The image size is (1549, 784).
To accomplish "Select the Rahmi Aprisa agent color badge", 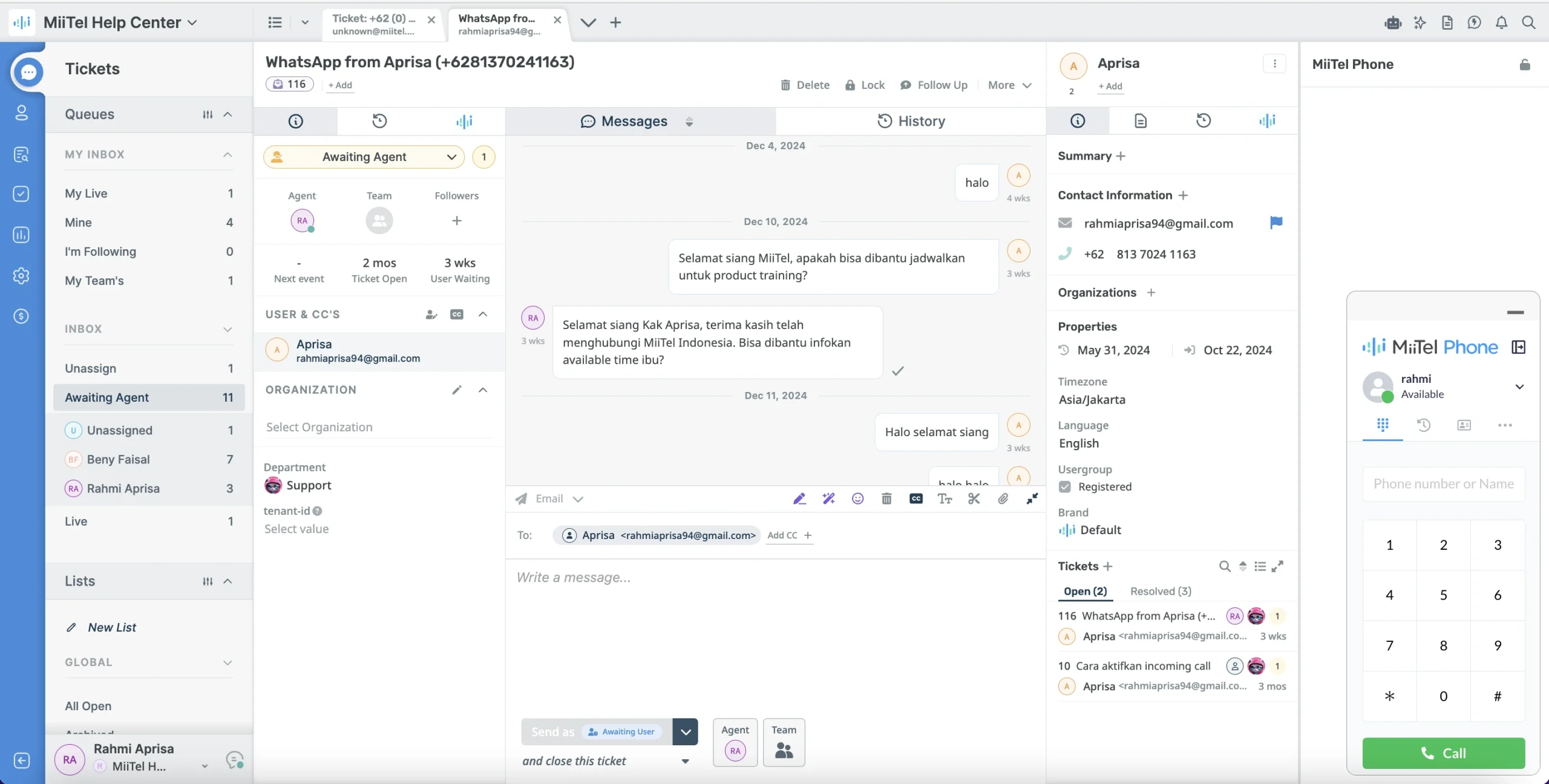I will (73, 488).
